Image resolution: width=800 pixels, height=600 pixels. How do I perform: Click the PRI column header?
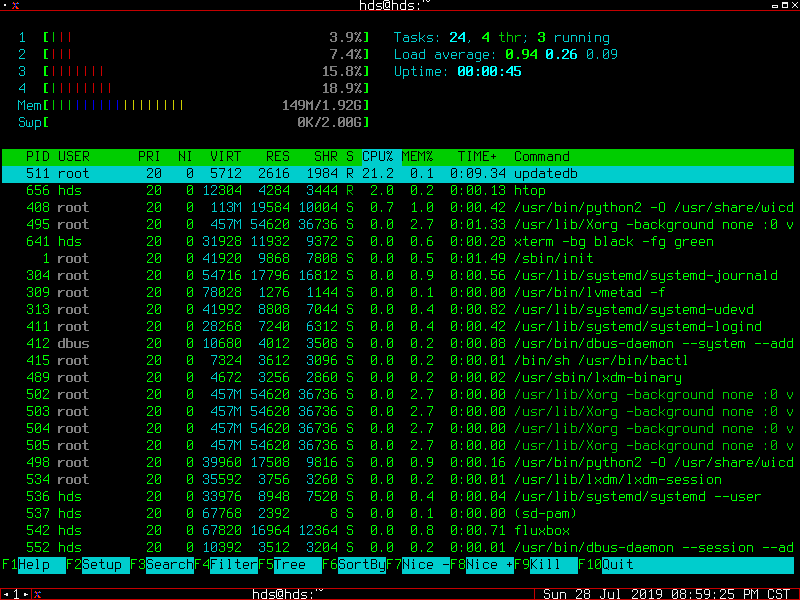[149, 157]
